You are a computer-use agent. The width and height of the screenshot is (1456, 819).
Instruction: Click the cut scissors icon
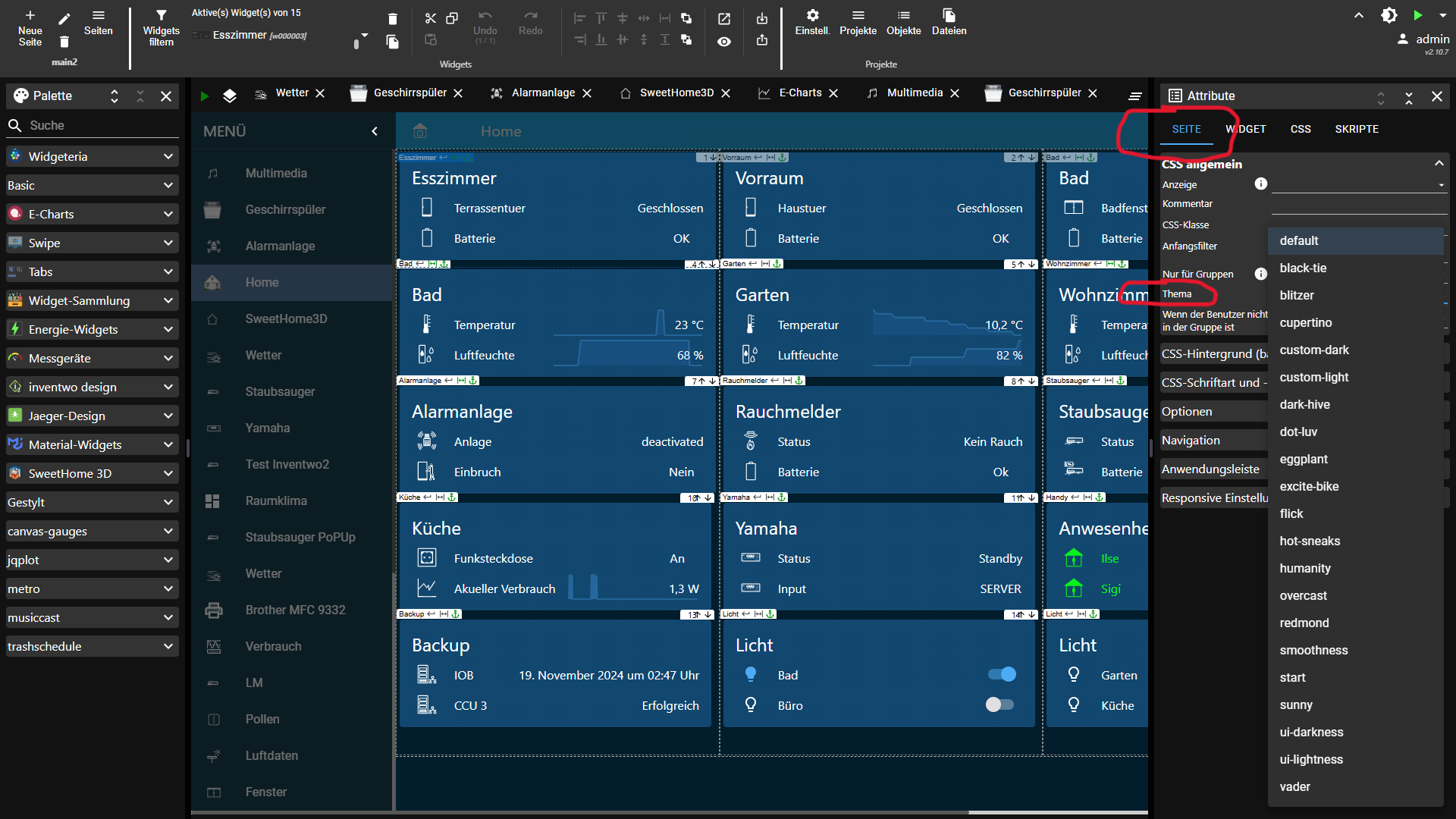[430, 18]
